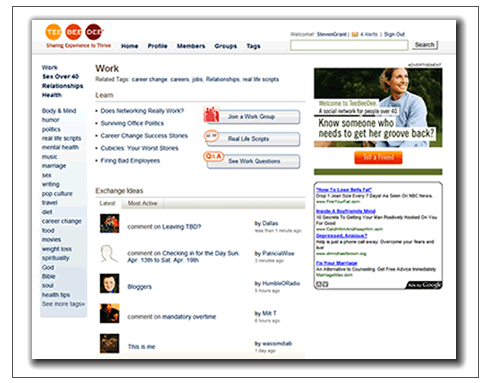Click the Tell a Friend button
The image size is (488, 383).
[378, 157]
